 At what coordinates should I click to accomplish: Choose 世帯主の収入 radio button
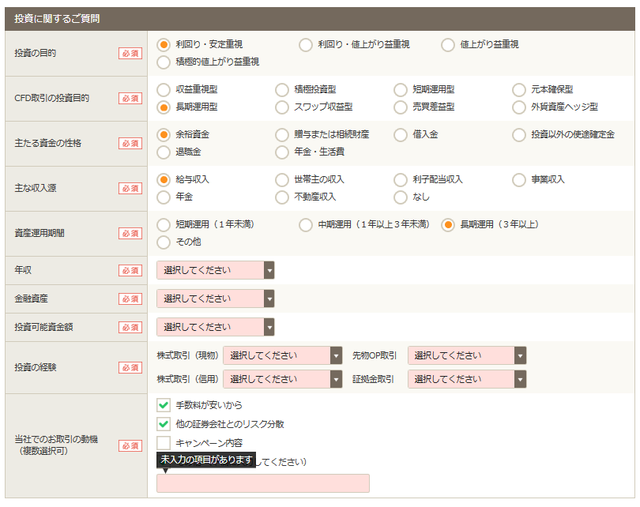[282, 180]
